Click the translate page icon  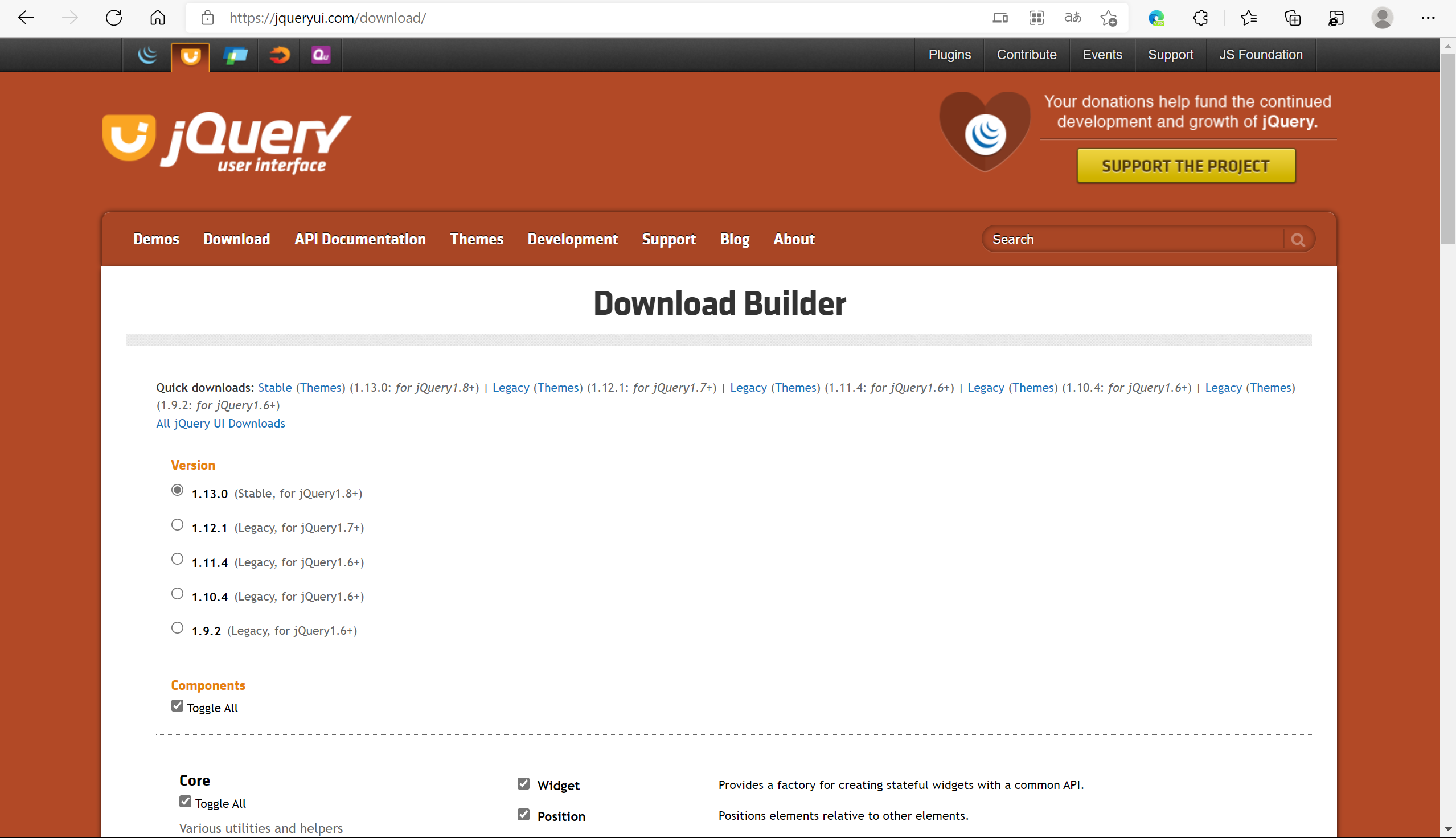[x=1073, y=18]
